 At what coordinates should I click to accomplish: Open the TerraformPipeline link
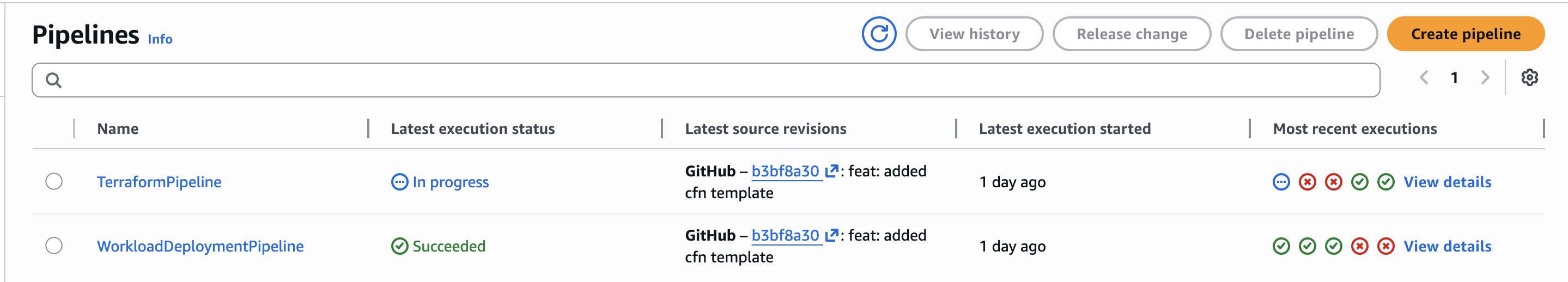pyautogui.click(x=159, y=182)
